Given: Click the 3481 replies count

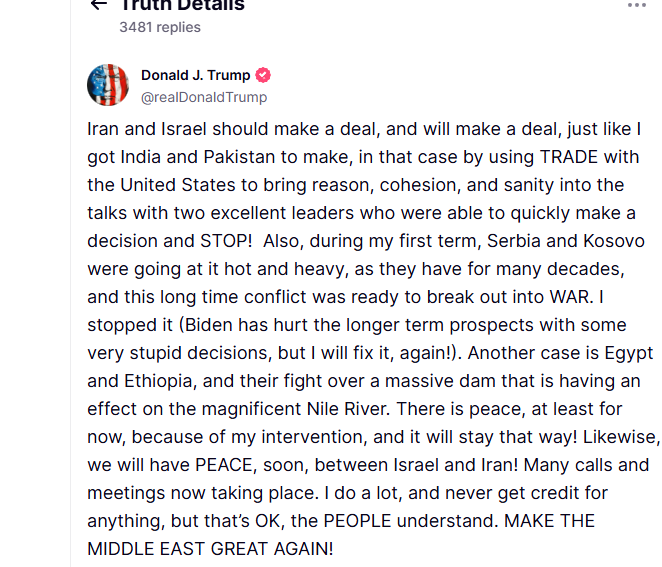Looking at the screenshot, I should [160, 27].
